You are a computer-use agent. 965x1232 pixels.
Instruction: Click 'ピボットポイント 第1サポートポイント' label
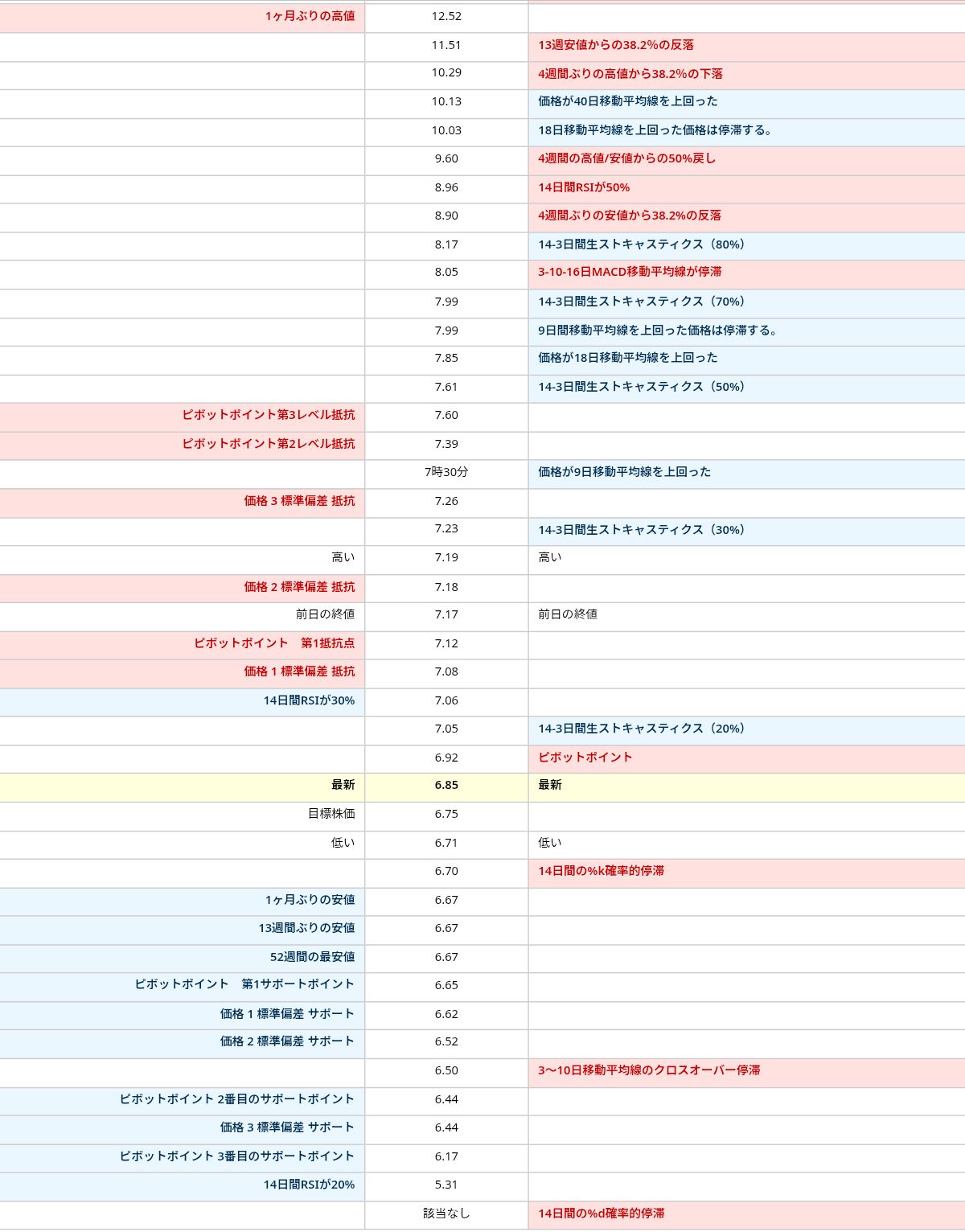tap(244, 984)
